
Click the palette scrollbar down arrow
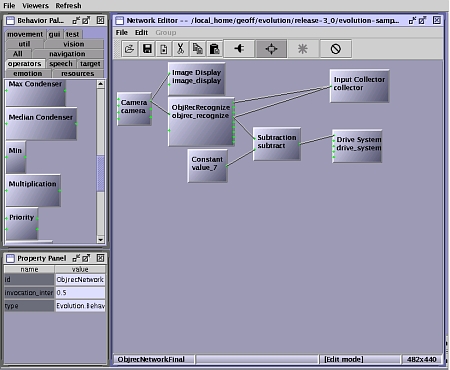[101, 239]
